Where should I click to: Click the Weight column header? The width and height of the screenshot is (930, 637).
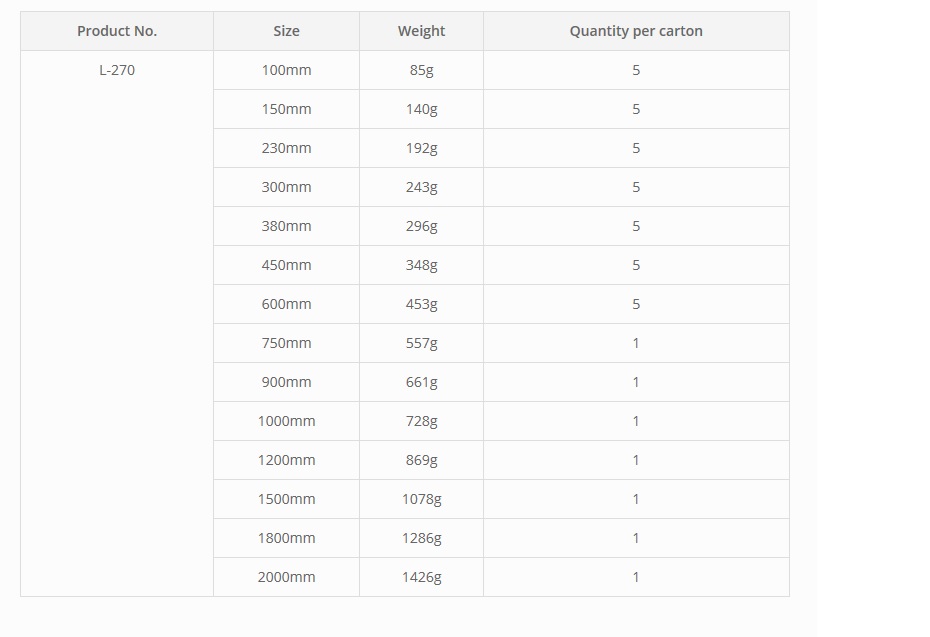click(x=421, y=31)
